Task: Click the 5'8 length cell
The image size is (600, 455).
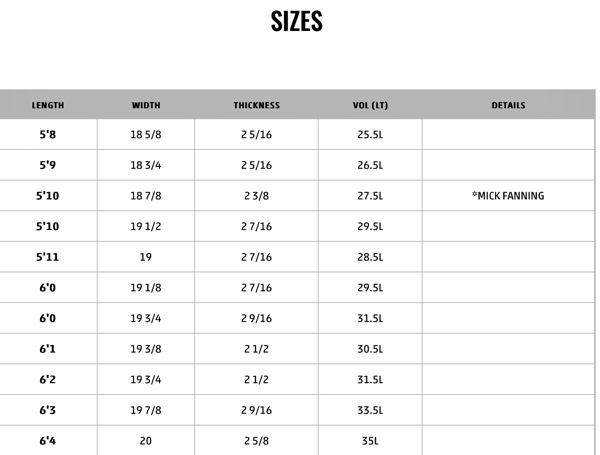Action: pos(48,135)
